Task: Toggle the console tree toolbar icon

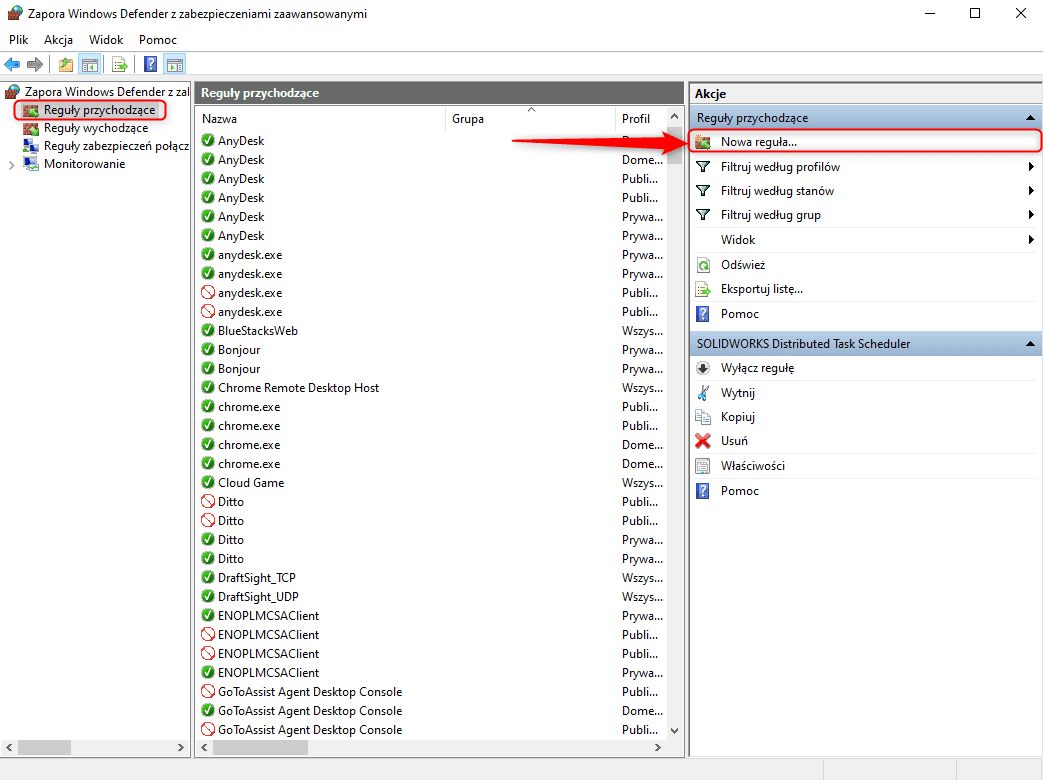Action: pyautogui.click(x=90, y=65)
